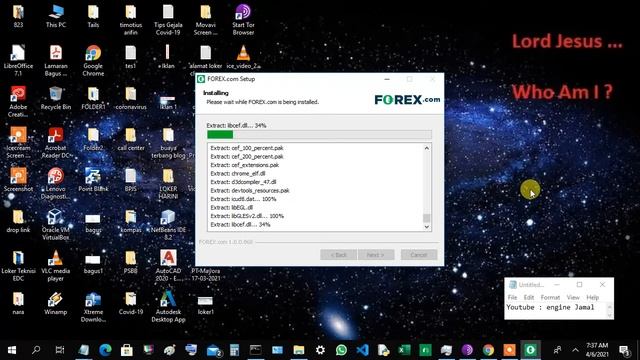Open the coronavirus folder icon
640x360 pixels.
131,98
